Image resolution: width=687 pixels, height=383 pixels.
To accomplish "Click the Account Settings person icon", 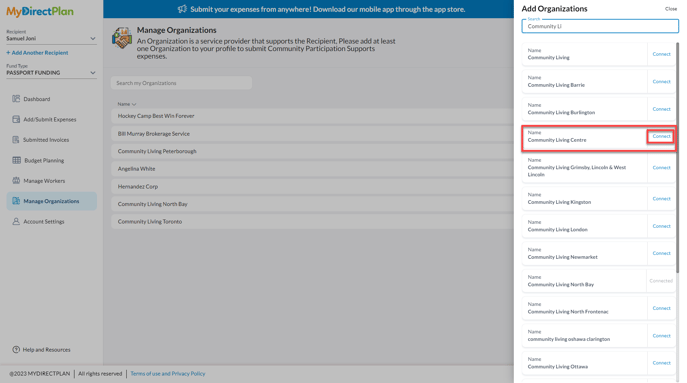I will point(16,221).
